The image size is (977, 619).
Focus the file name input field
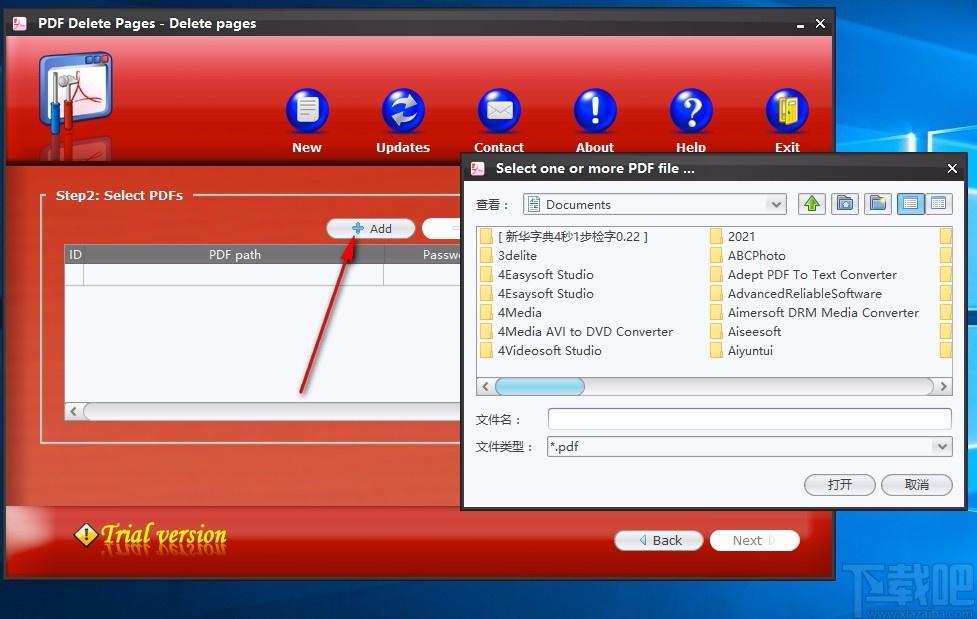tap(750, 419)
